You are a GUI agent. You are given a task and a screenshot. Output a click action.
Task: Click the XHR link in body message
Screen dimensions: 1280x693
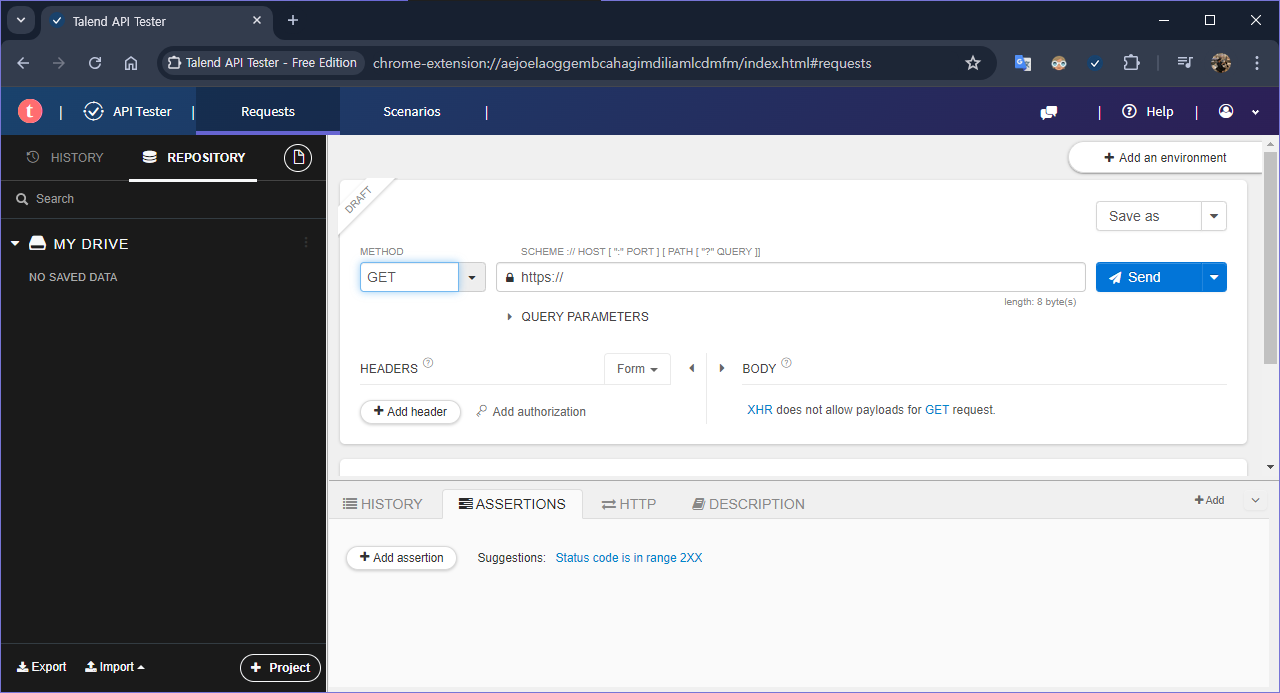[760, 410]
